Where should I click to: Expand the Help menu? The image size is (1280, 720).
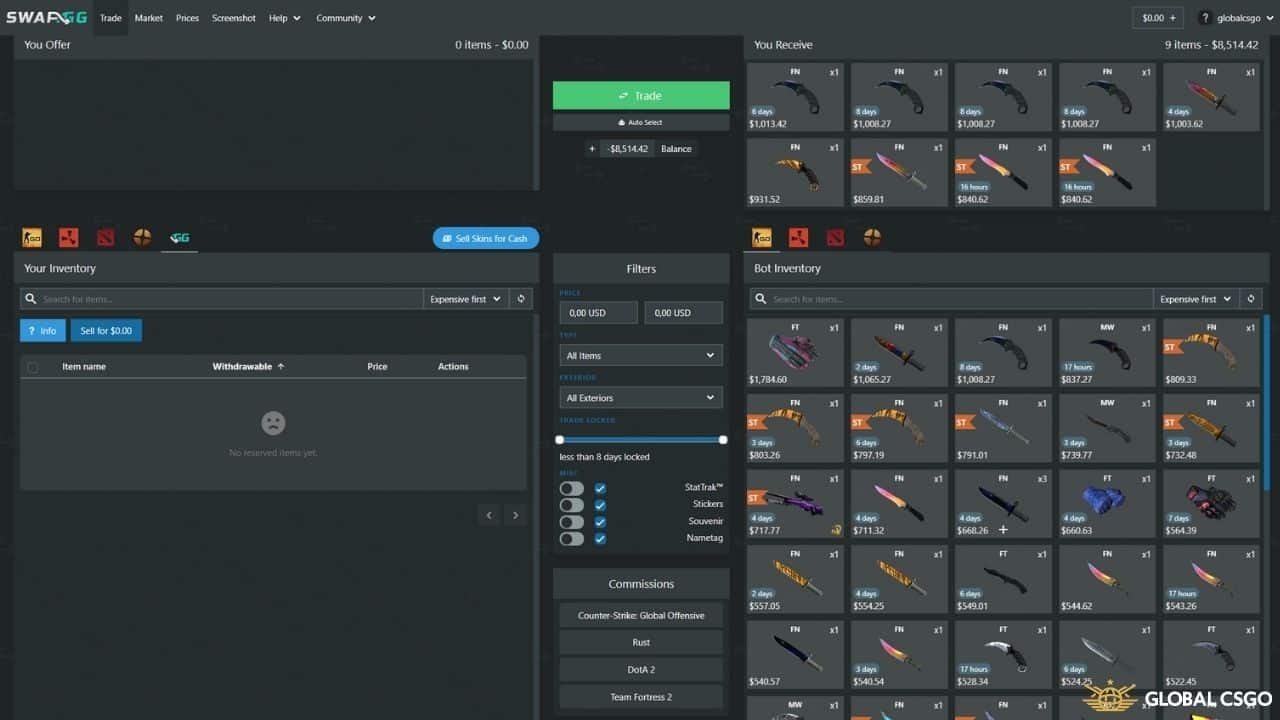[283, 18]
